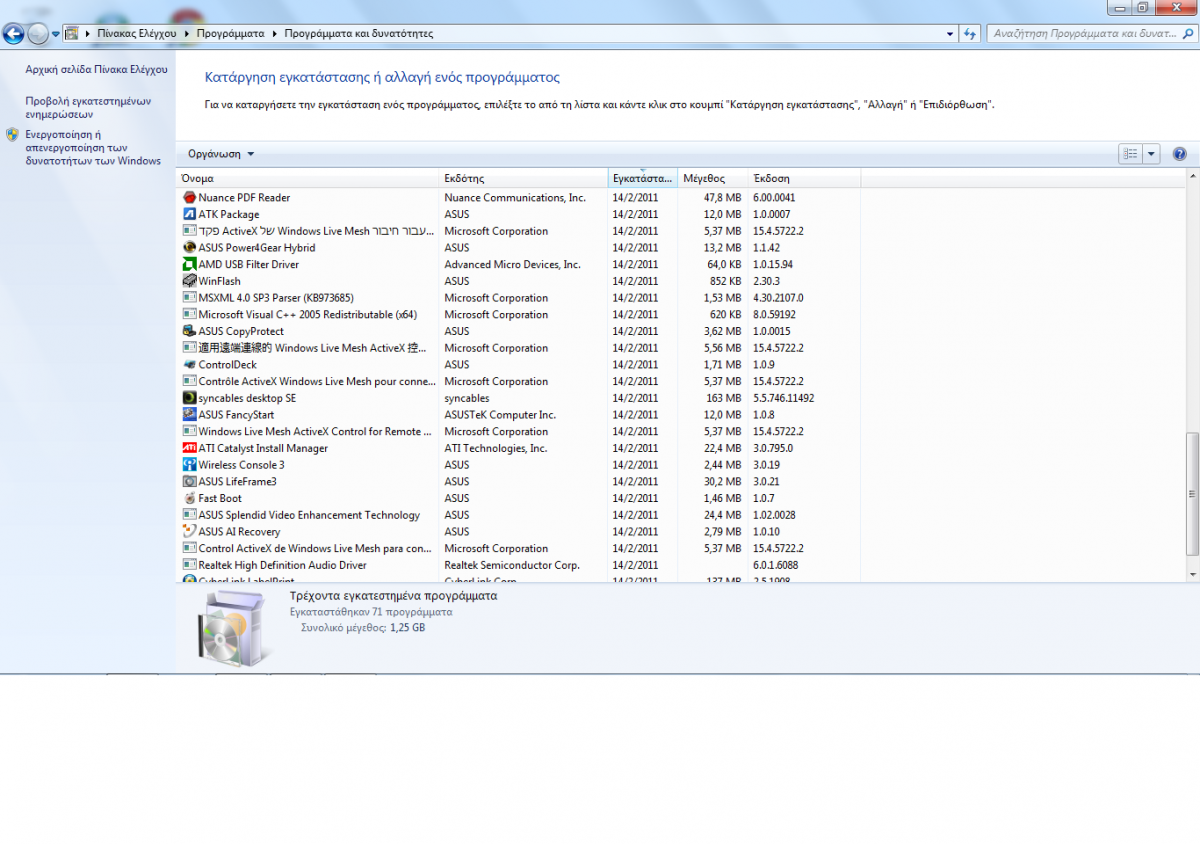Click the refresh button beside the address bar
Viewport: 1200px width, 844px height.
(969, 33)
